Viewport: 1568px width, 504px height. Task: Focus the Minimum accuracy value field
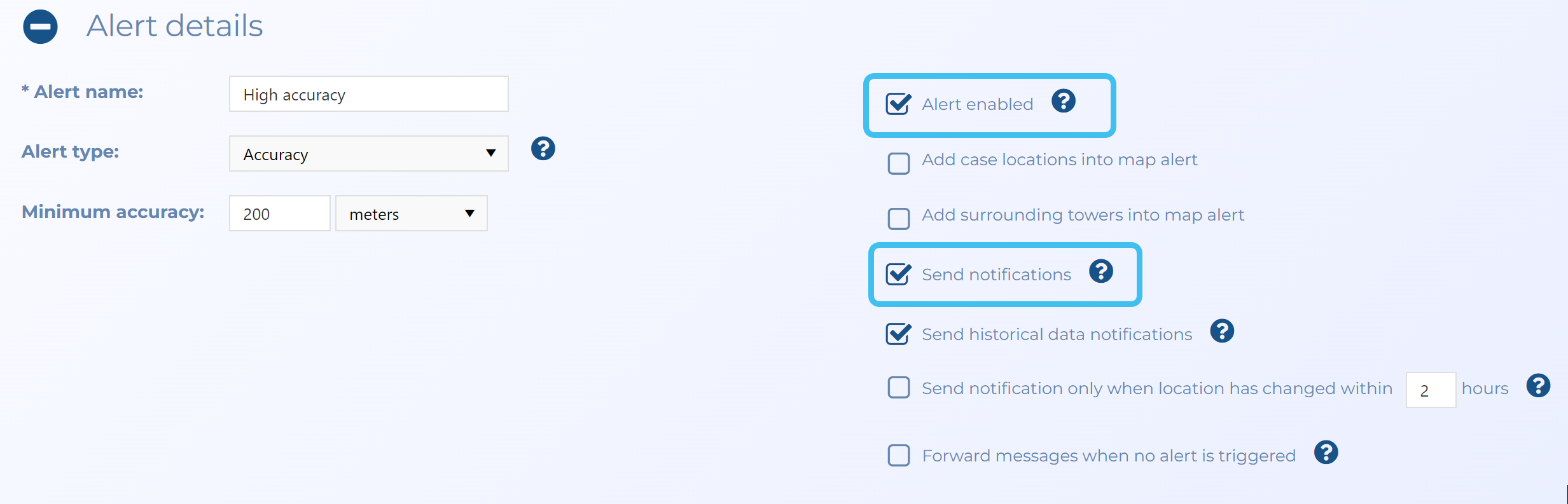point(279,214)
